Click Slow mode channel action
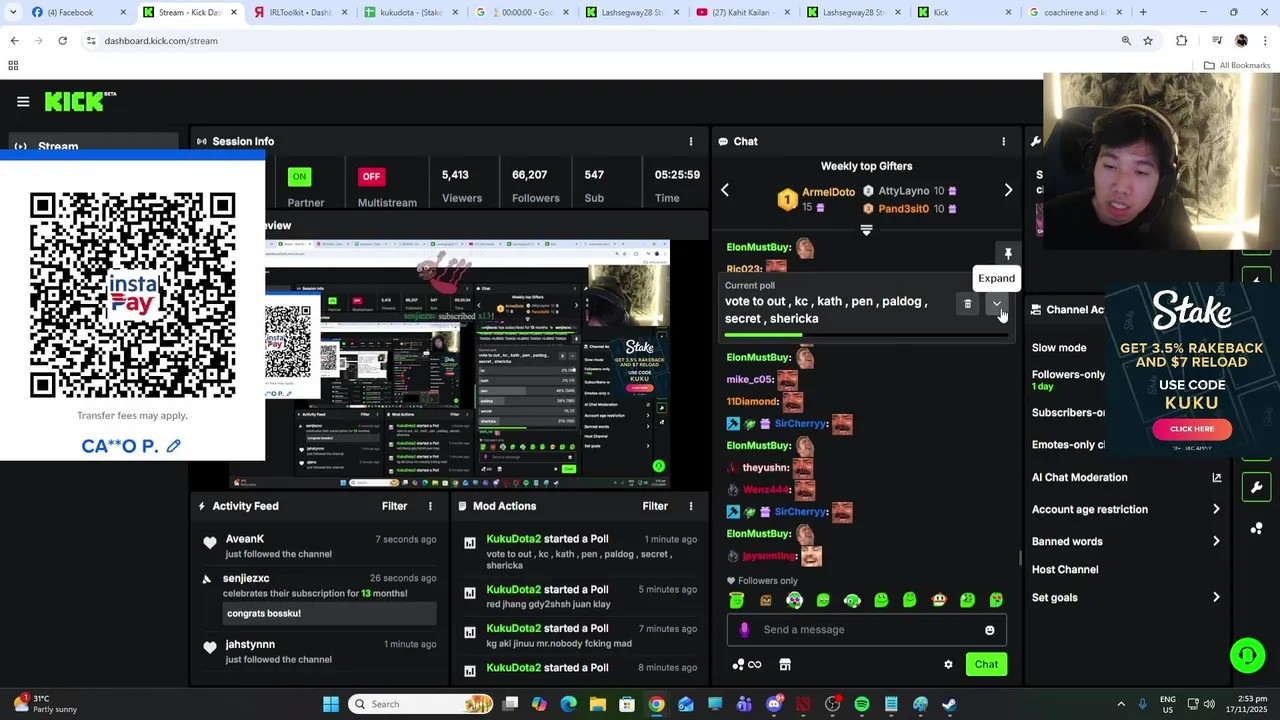This screenshot has width=1280, height=720. (1059, 347)
